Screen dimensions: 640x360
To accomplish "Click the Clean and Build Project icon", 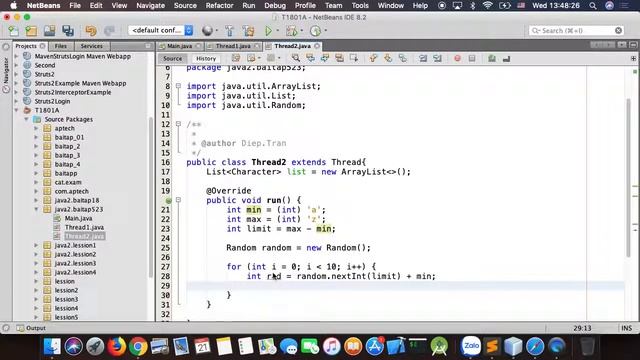I will coord(248,31).
